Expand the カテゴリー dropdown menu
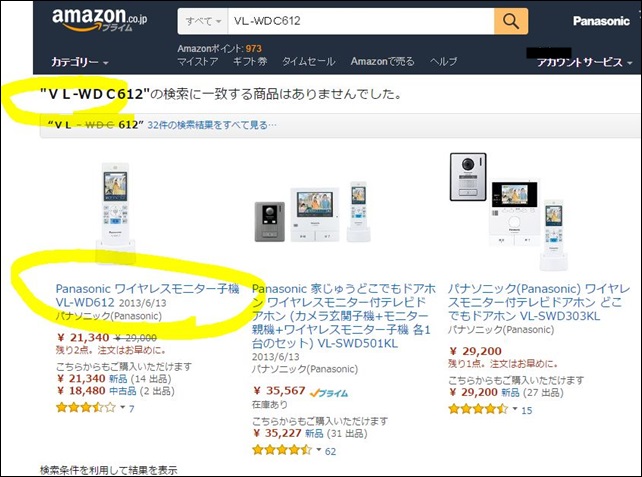The height and width of the screenshot is (477, 642). pos(79,62)
